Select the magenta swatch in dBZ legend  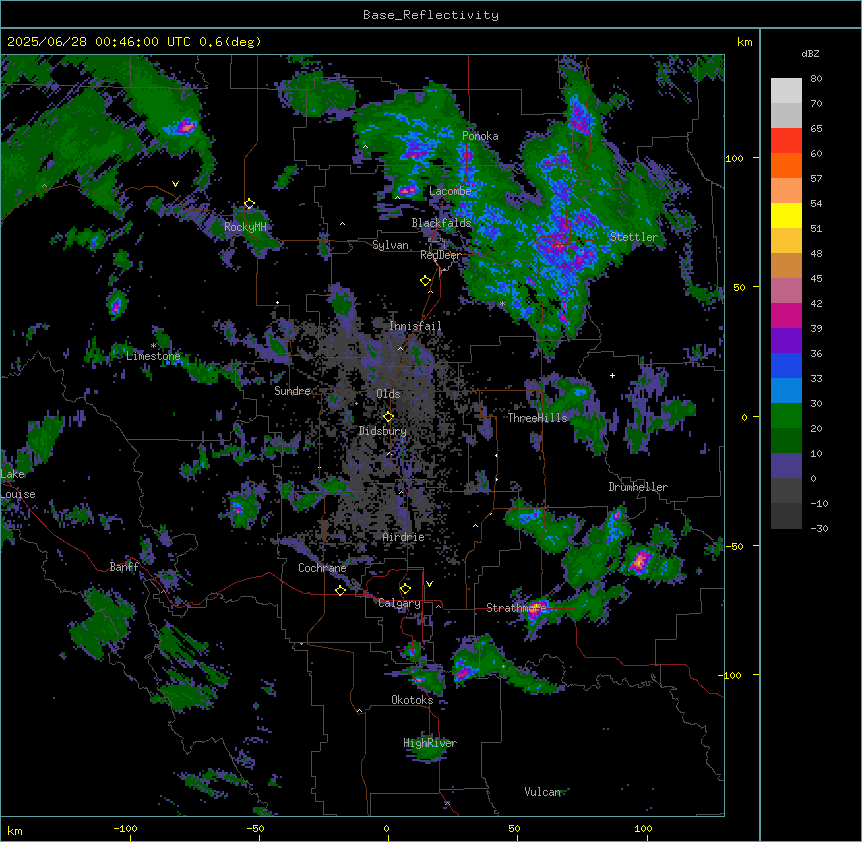pyautogui.click(x=786, y=315)
